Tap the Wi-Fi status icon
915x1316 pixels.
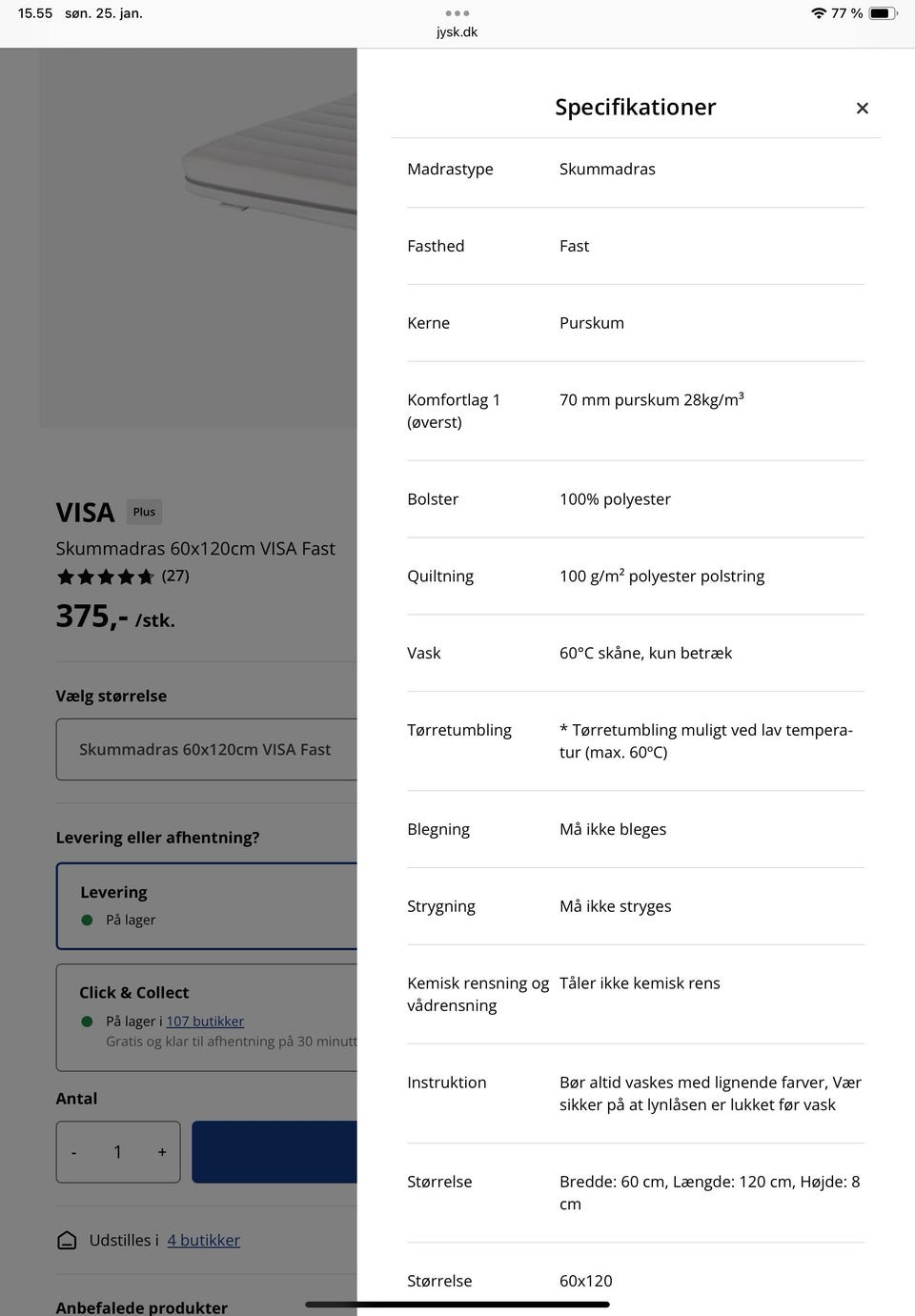pyautogui.click(x=818, y=13)
